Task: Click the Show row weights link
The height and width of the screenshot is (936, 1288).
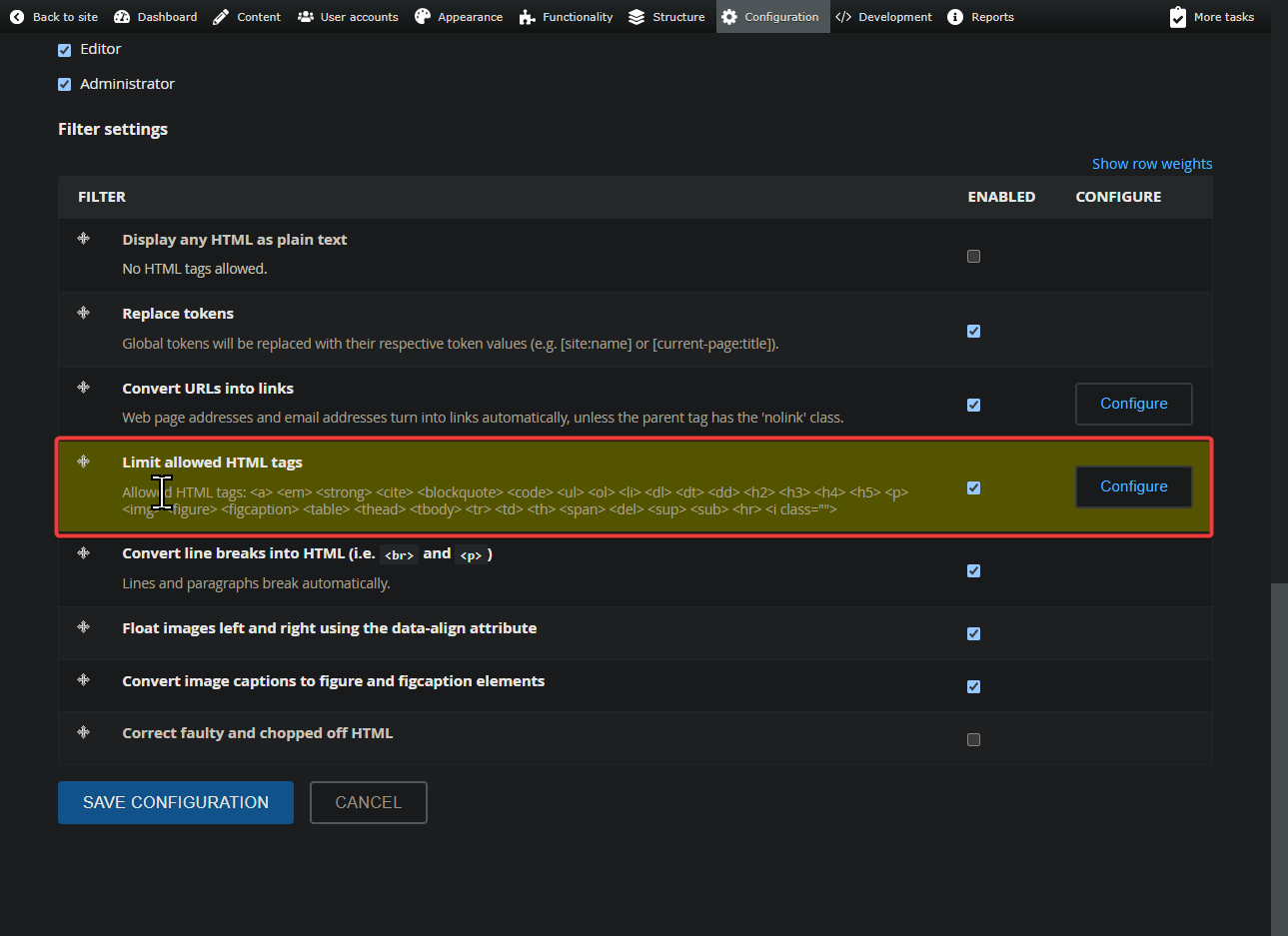Action: [1151, 163]
